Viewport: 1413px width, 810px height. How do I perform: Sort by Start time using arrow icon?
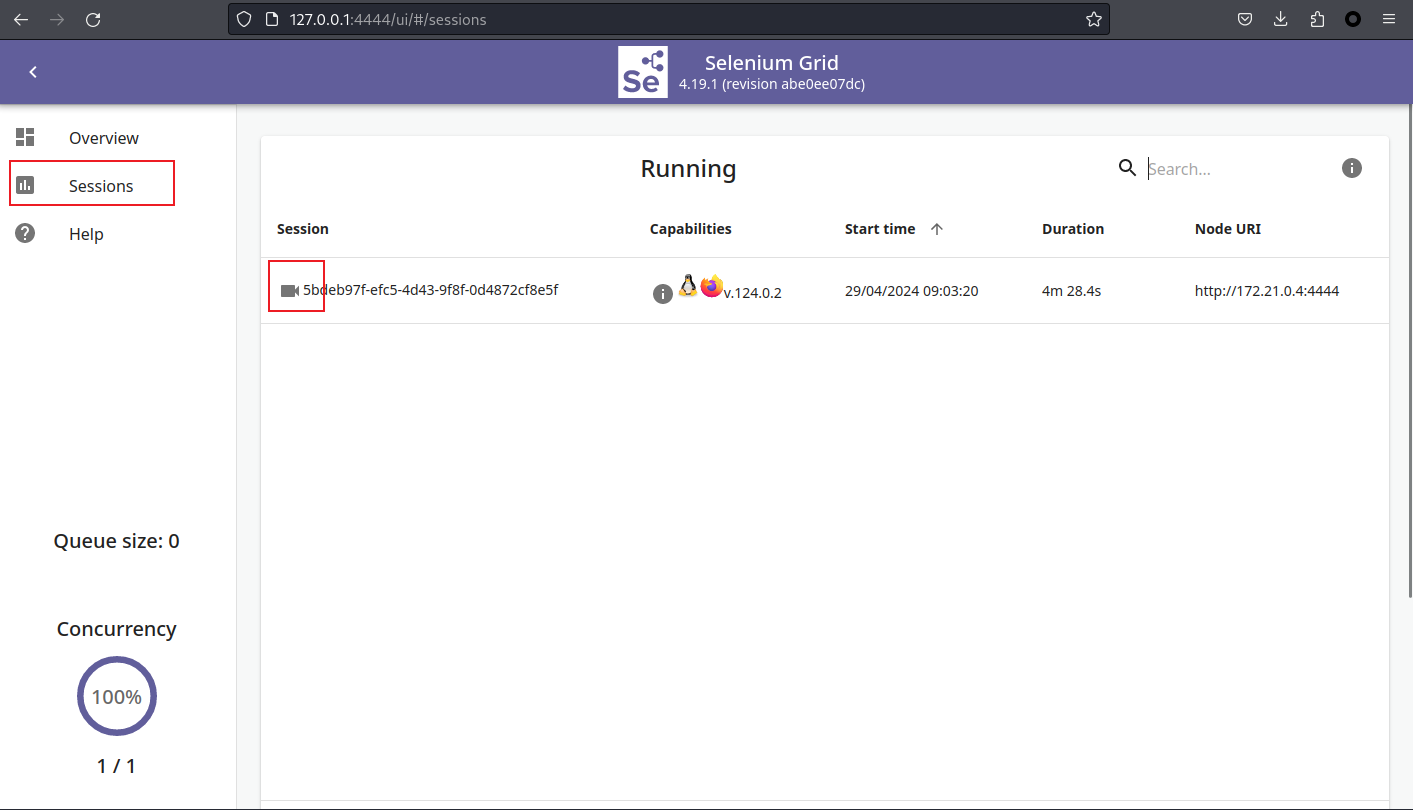click(x=937, y=229)
